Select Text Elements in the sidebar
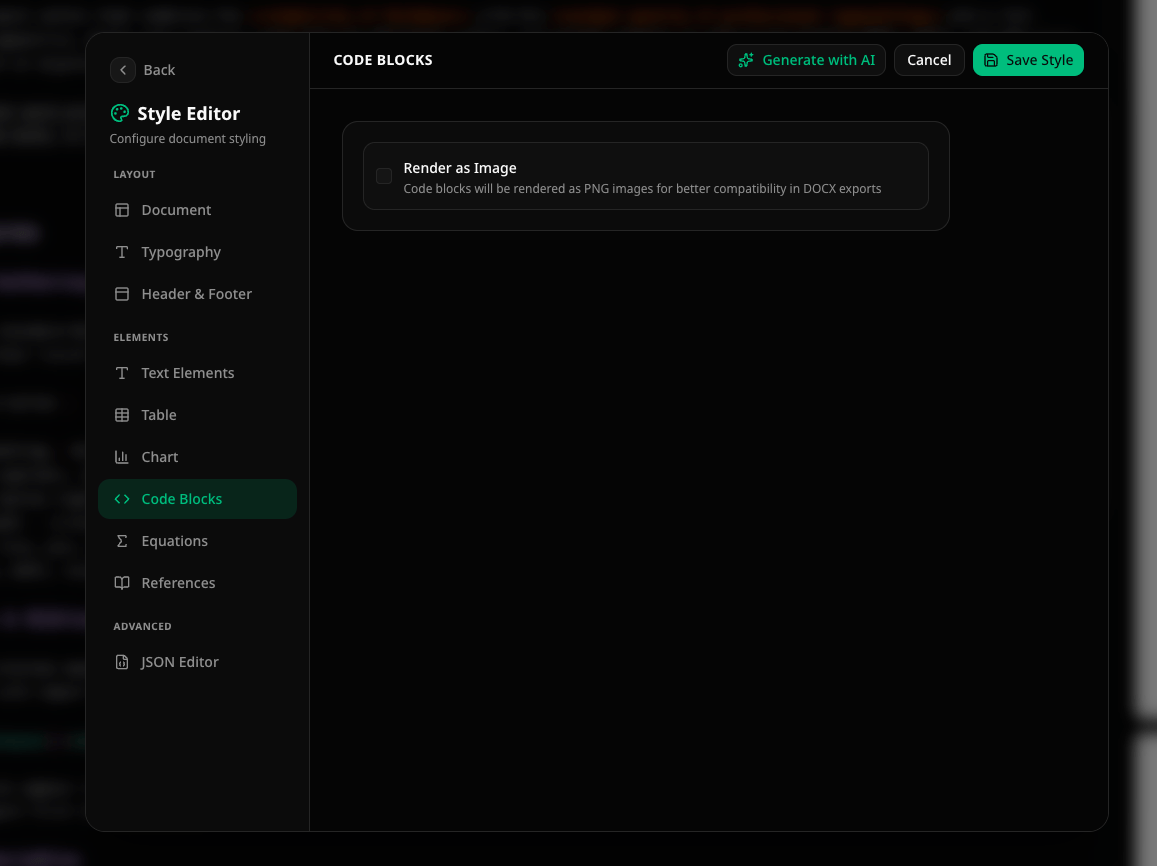1157x866 pixels. point(197,373)
